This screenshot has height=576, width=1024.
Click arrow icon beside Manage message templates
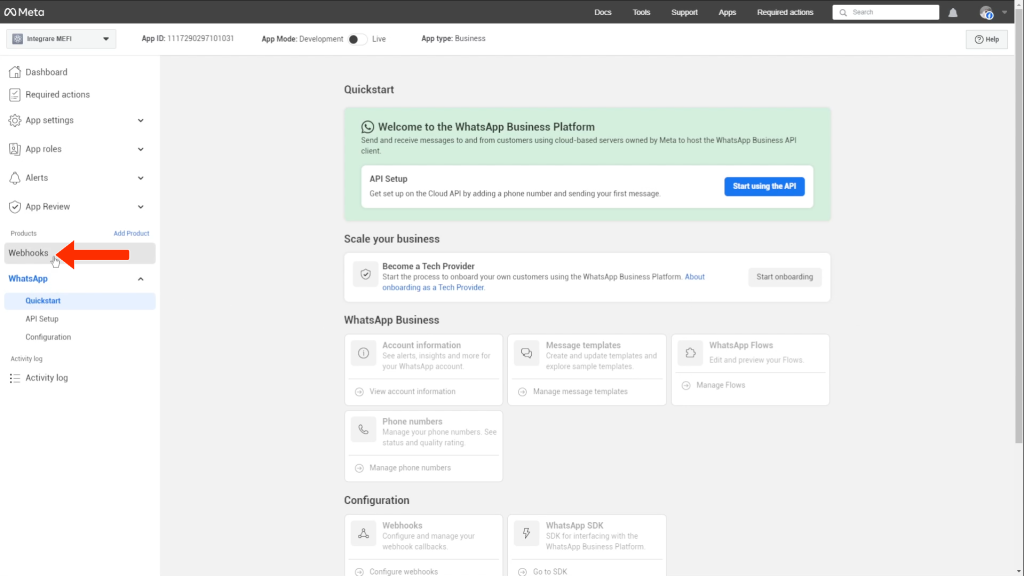522,392
